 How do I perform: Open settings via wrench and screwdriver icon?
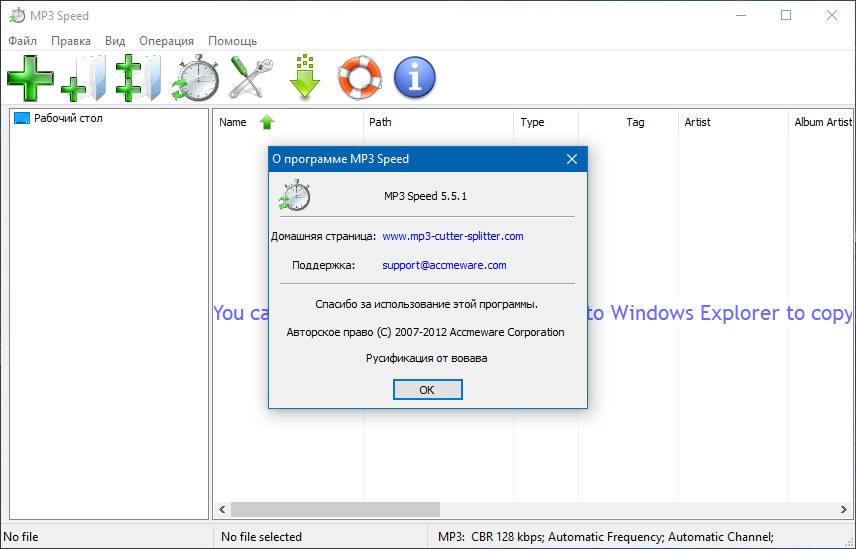coord(251,78)
